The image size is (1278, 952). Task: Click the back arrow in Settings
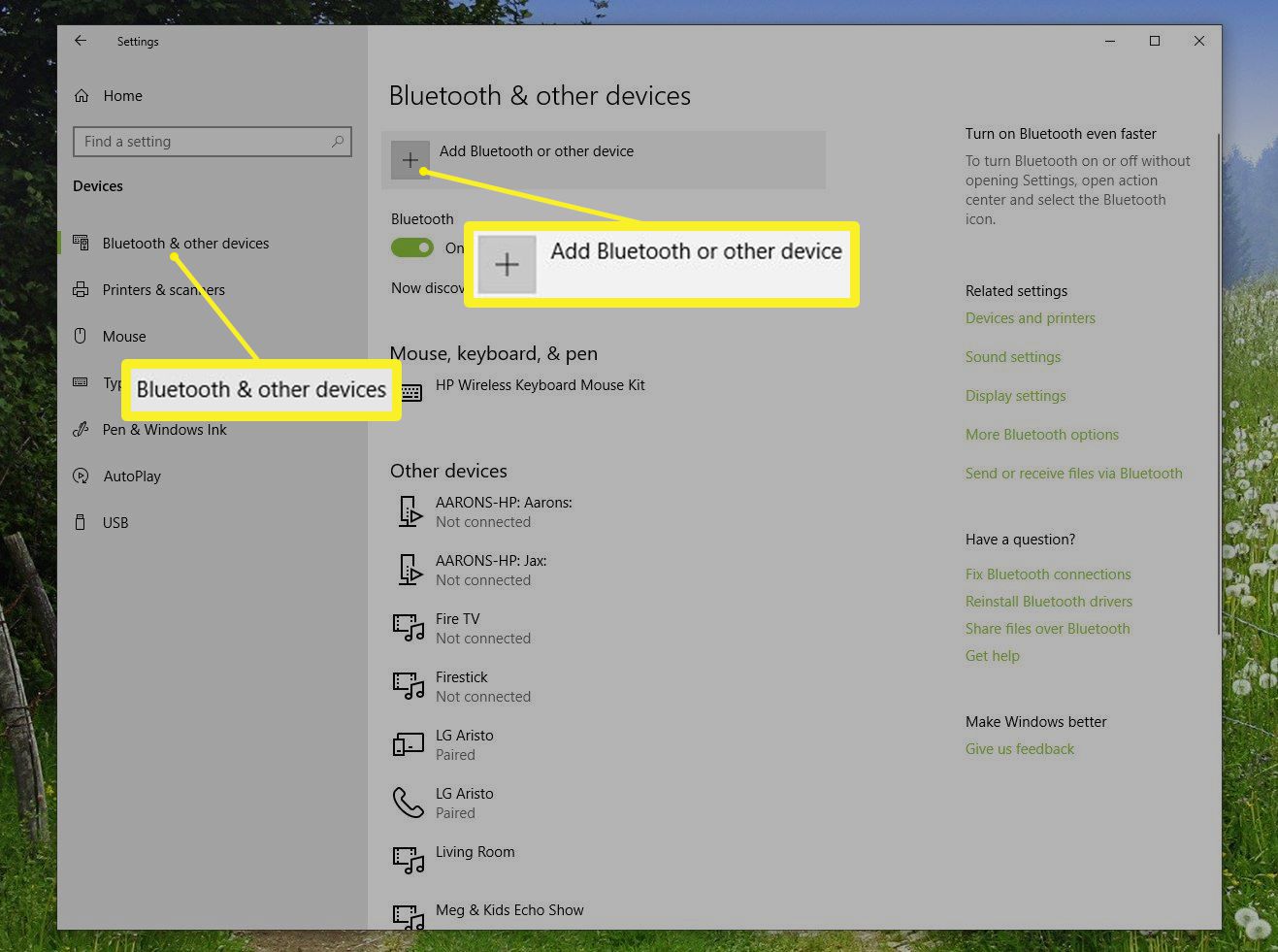tap(81, 41)
